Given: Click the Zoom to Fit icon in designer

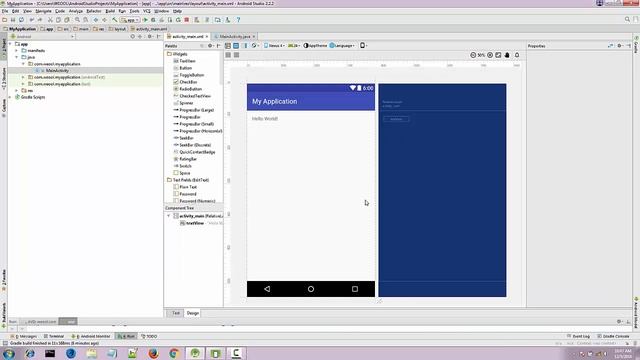Looking at the screenshot, I should click(x=498, y=55).
